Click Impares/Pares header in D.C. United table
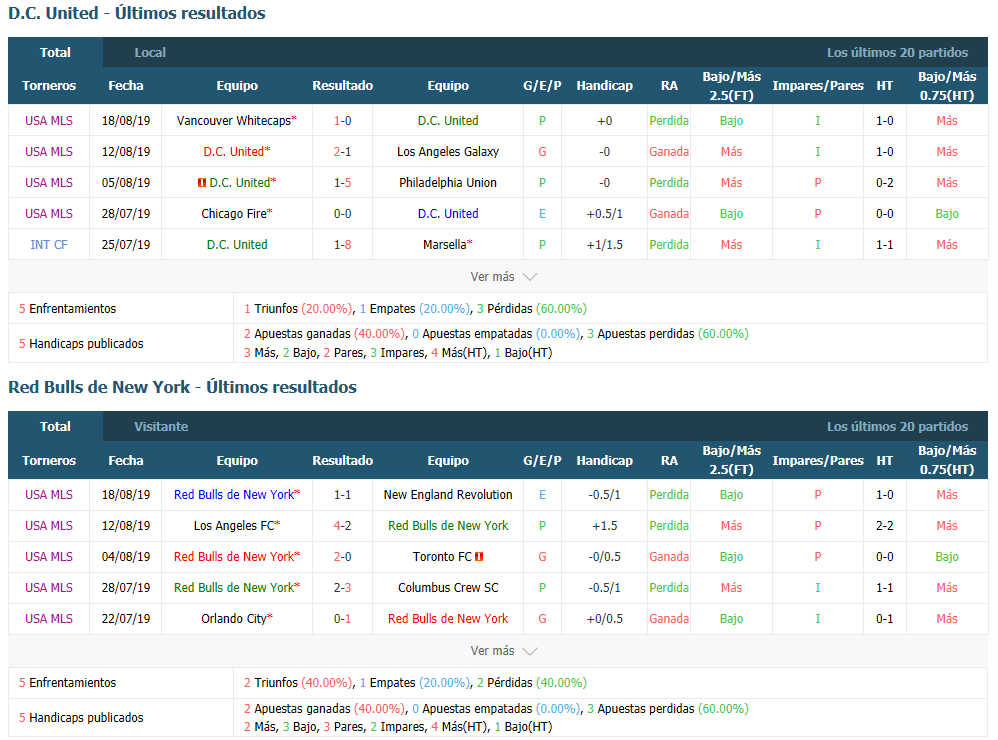The height and width of the screenshot is (740, 998). (818, 85)
